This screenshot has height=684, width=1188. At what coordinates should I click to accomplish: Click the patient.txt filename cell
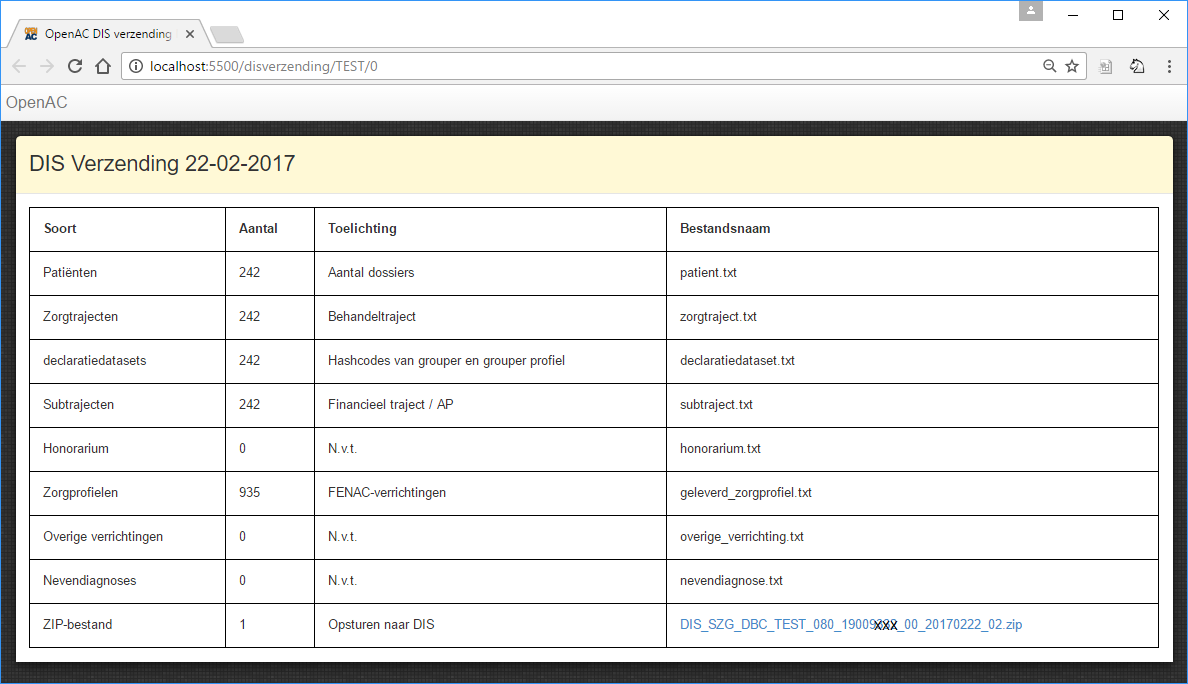click(x=708, y=273)
